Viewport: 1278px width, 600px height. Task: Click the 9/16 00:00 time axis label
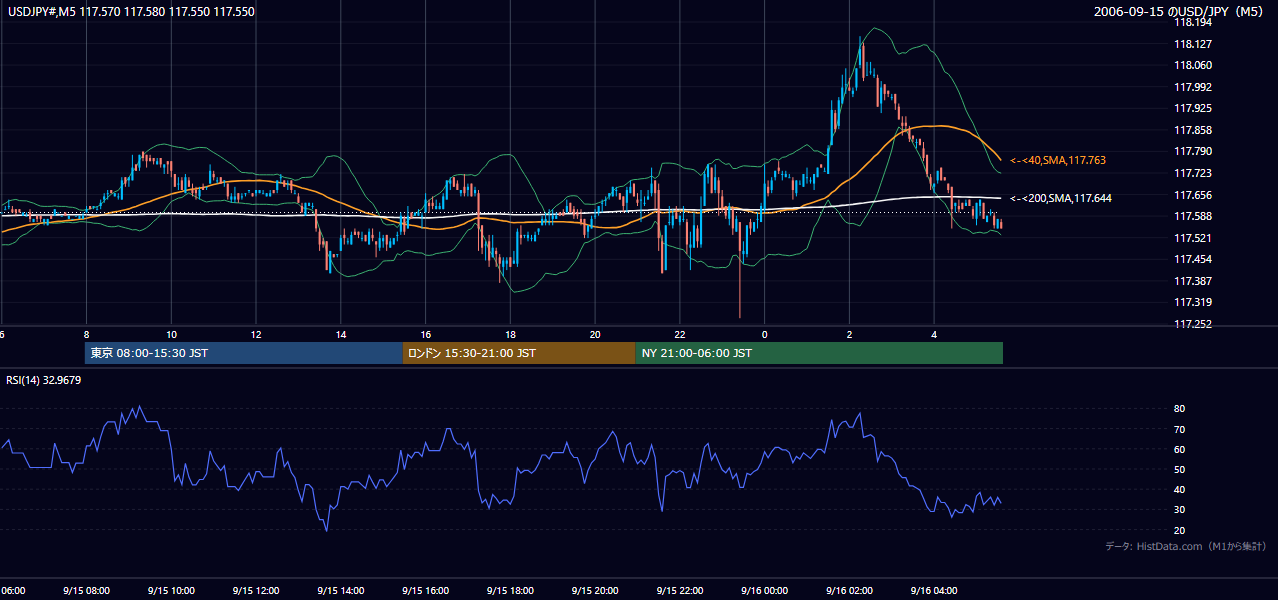point(765,590)
